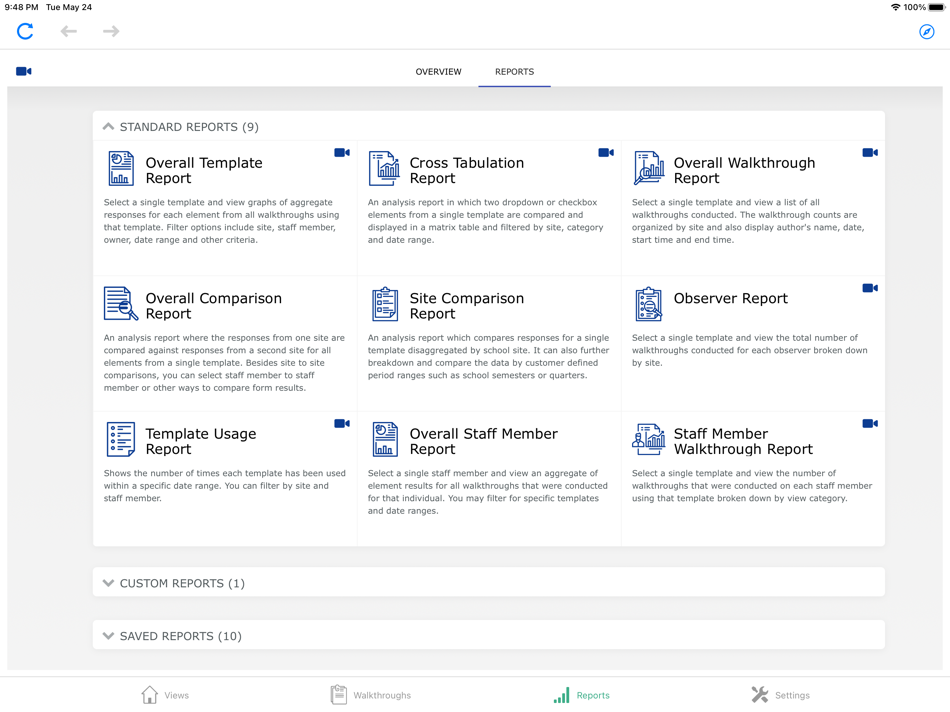Tap the Views house icon
The image size is (950, 712).
(150, 694)
